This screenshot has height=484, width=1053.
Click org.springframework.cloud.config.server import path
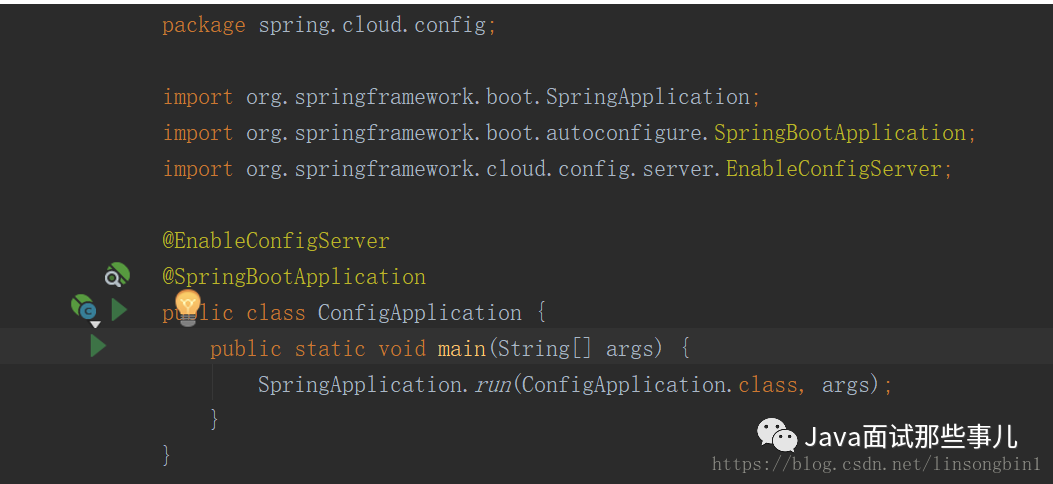click(x=479, y=168)
